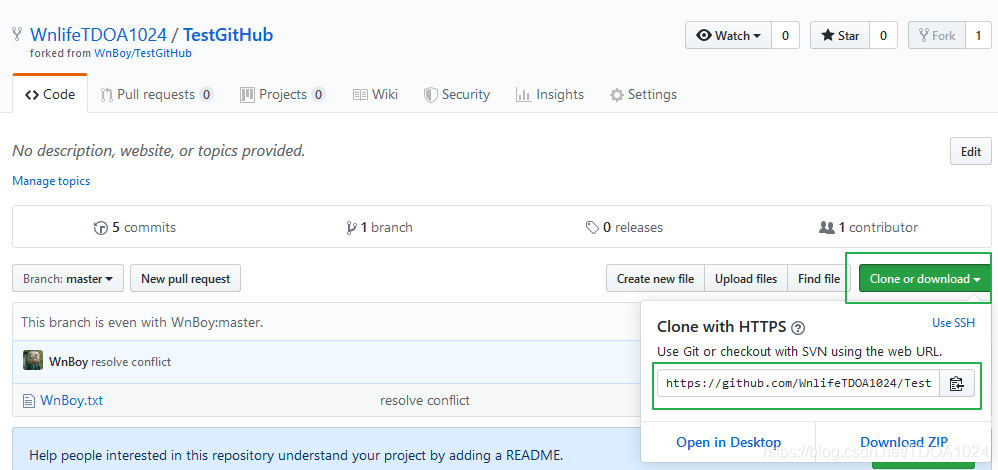Click the fork icon on Fork button
The height and width of the screenshot is (470, 998).
[x=924, y=36]
